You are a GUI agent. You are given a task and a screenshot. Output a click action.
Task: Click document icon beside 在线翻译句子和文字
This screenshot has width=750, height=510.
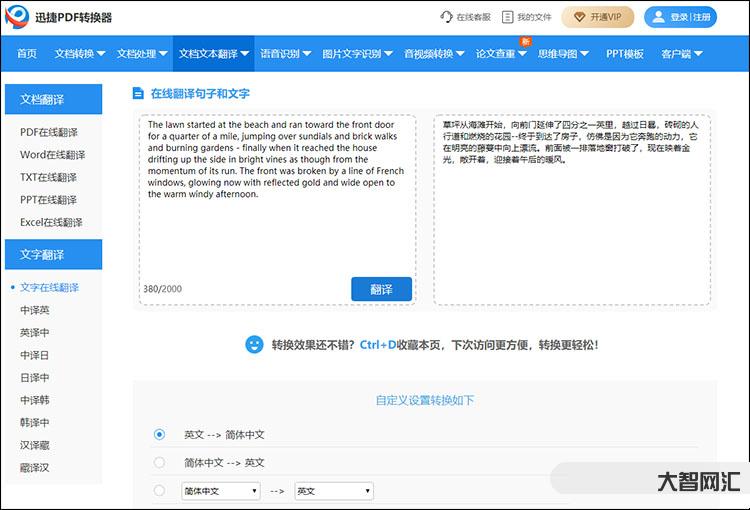[139, 94]
